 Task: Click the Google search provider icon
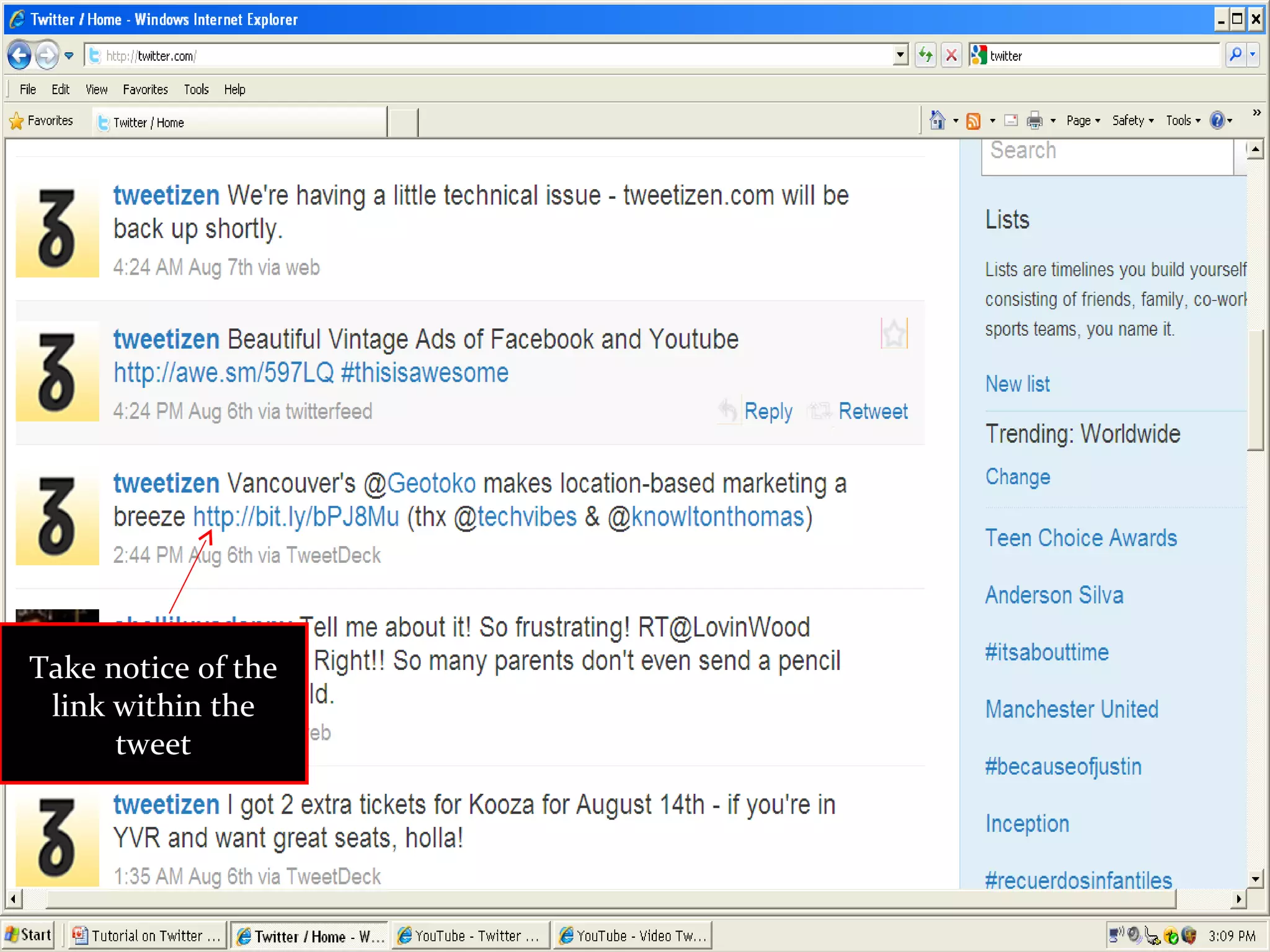pyautogui.click(x=979, y=56)
